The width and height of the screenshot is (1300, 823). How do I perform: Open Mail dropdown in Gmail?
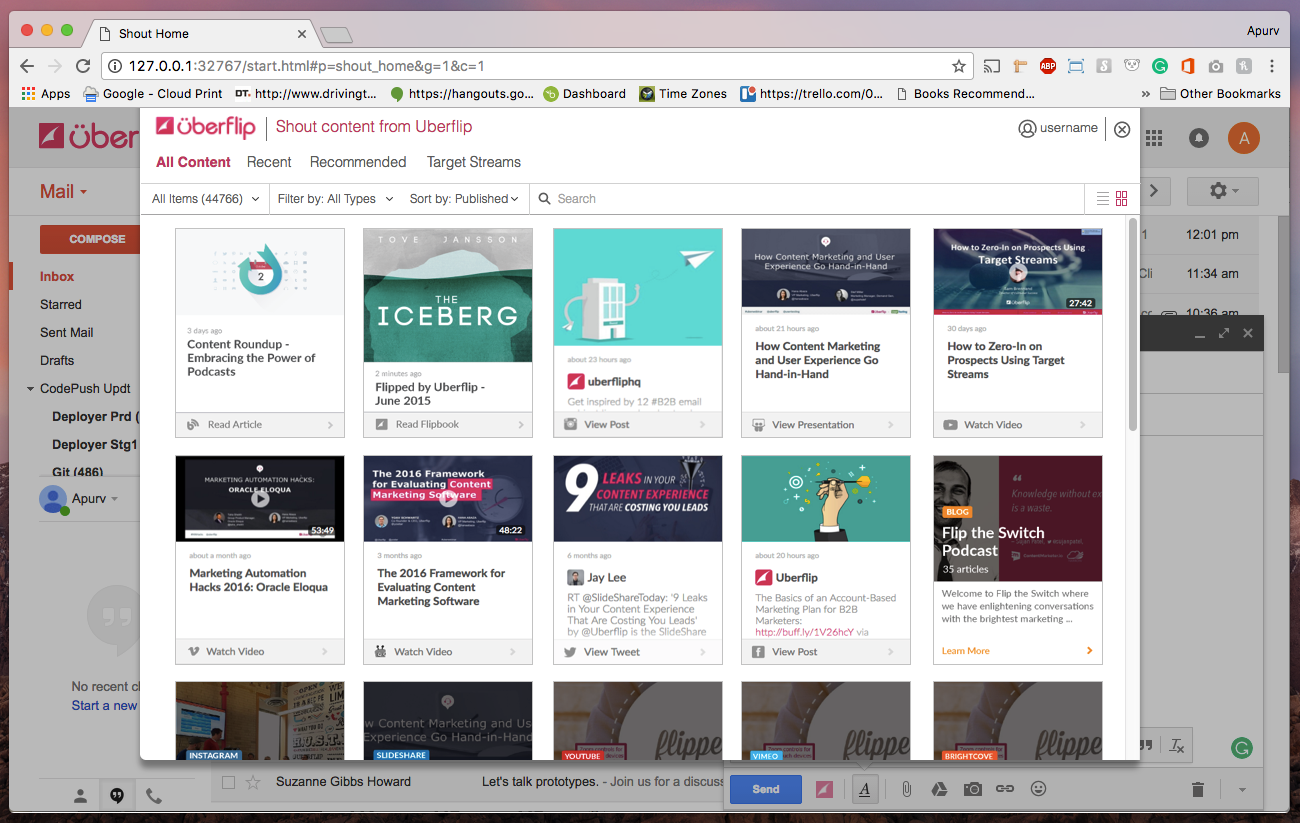click(64, 191)
